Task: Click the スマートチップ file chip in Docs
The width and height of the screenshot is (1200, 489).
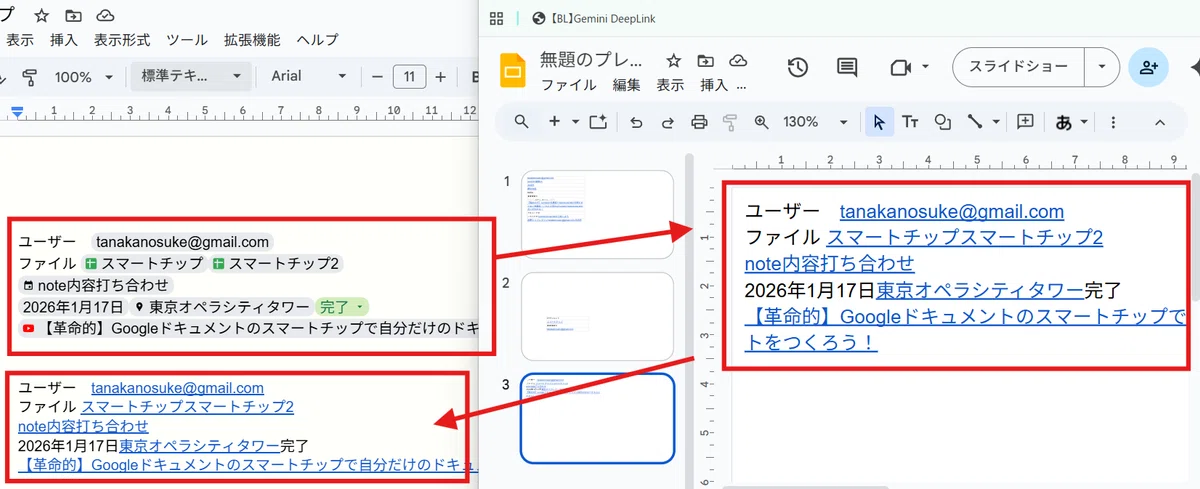Action: 145,264
